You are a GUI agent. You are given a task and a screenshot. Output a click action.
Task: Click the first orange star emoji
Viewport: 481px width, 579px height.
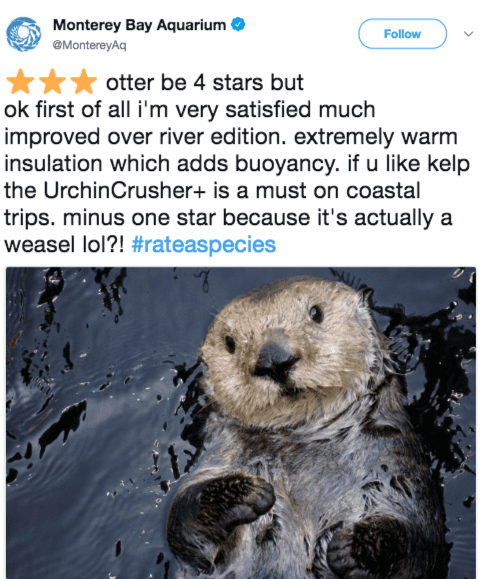point(21,82)
